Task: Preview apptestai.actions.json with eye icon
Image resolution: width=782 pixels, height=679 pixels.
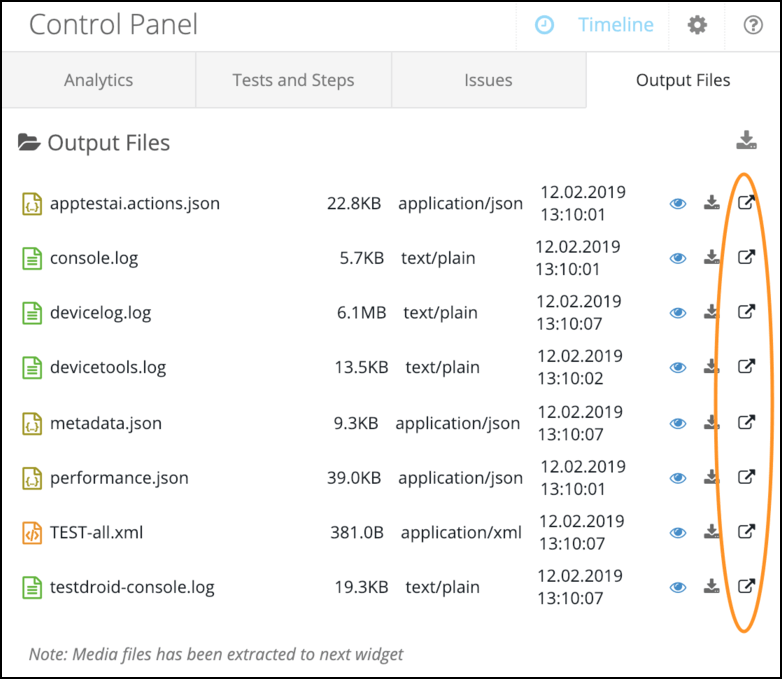Action: 678,204
